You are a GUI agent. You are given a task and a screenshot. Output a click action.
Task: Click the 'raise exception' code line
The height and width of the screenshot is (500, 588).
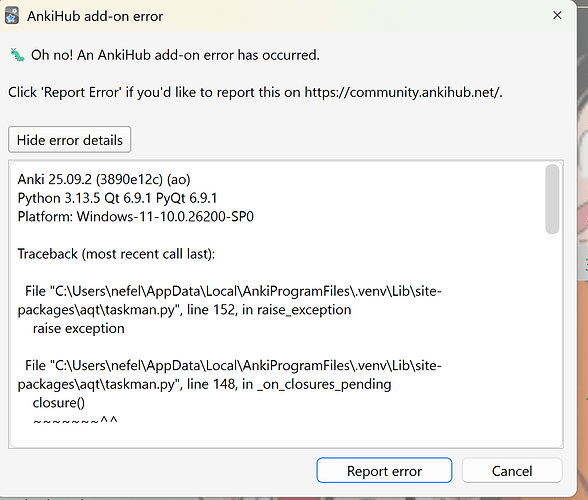point(78,328)
